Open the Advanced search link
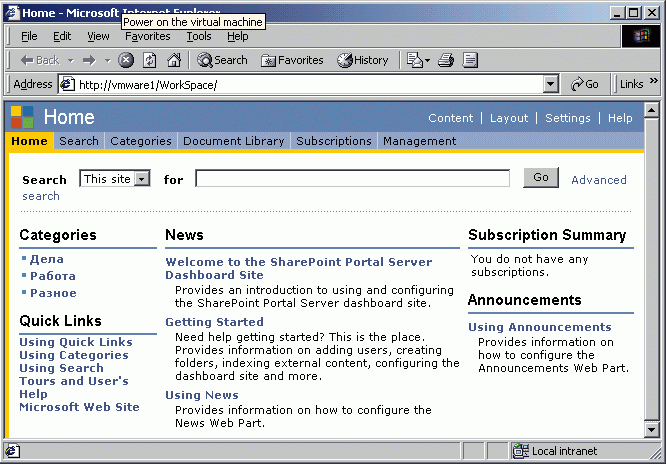Viewport: 666px width, 464px height. click(599, 180)
